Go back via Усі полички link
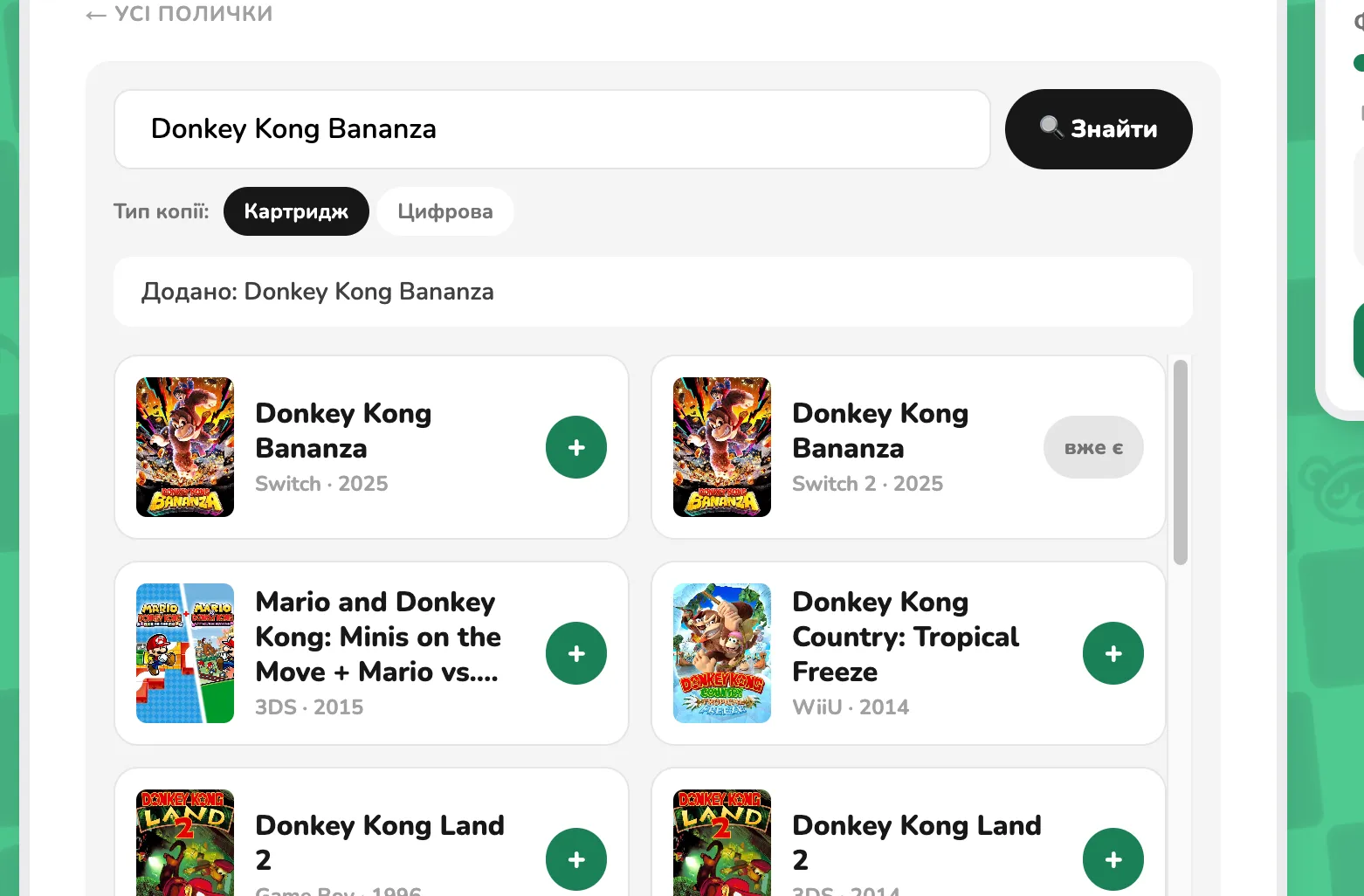The height and width of the screenshot is (896, 1364). [179, 14]
